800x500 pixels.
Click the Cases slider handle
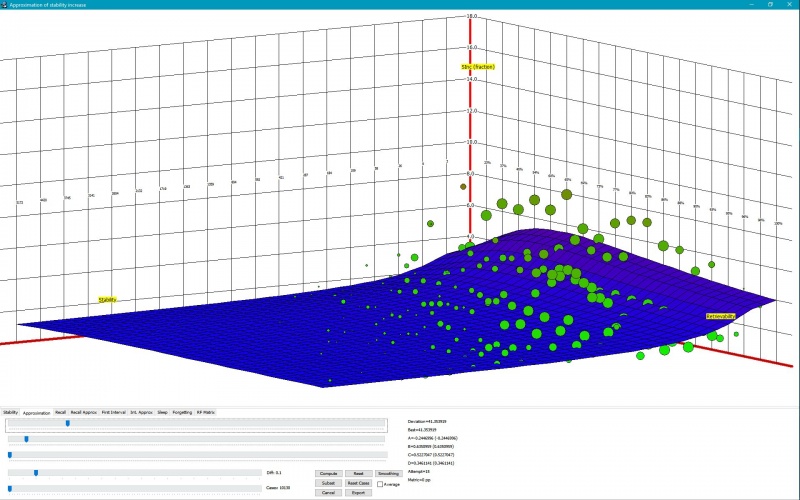pos(9,488)
